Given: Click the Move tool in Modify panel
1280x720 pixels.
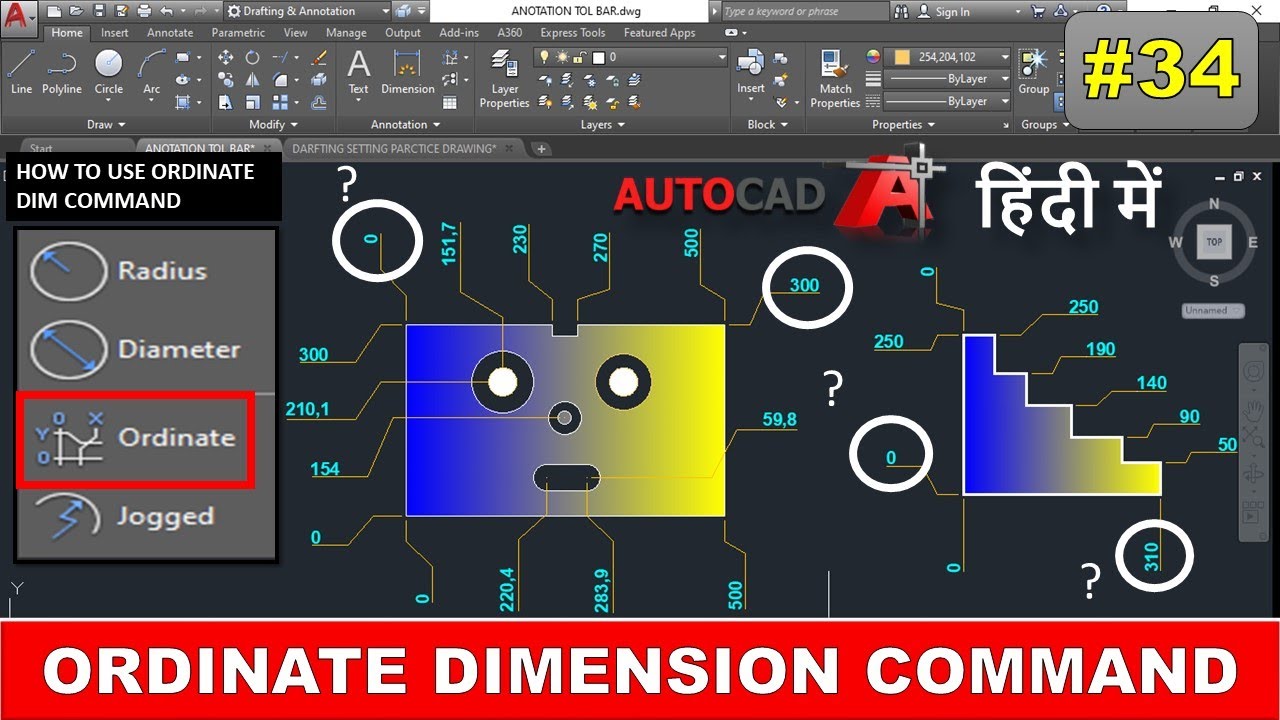Looking at the screenshot, I should (226, 58).
